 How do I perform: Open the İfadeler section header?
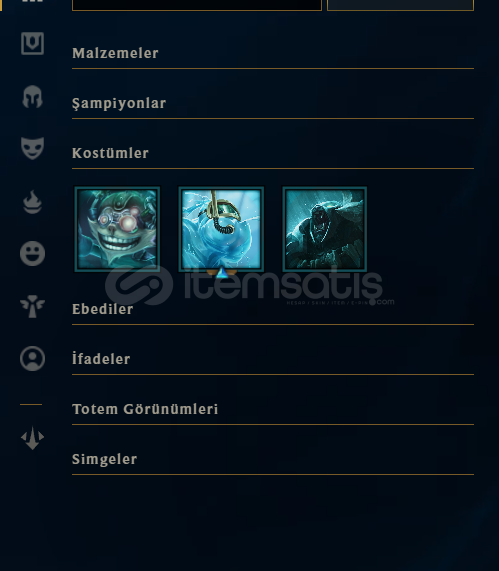click(273, 359)
